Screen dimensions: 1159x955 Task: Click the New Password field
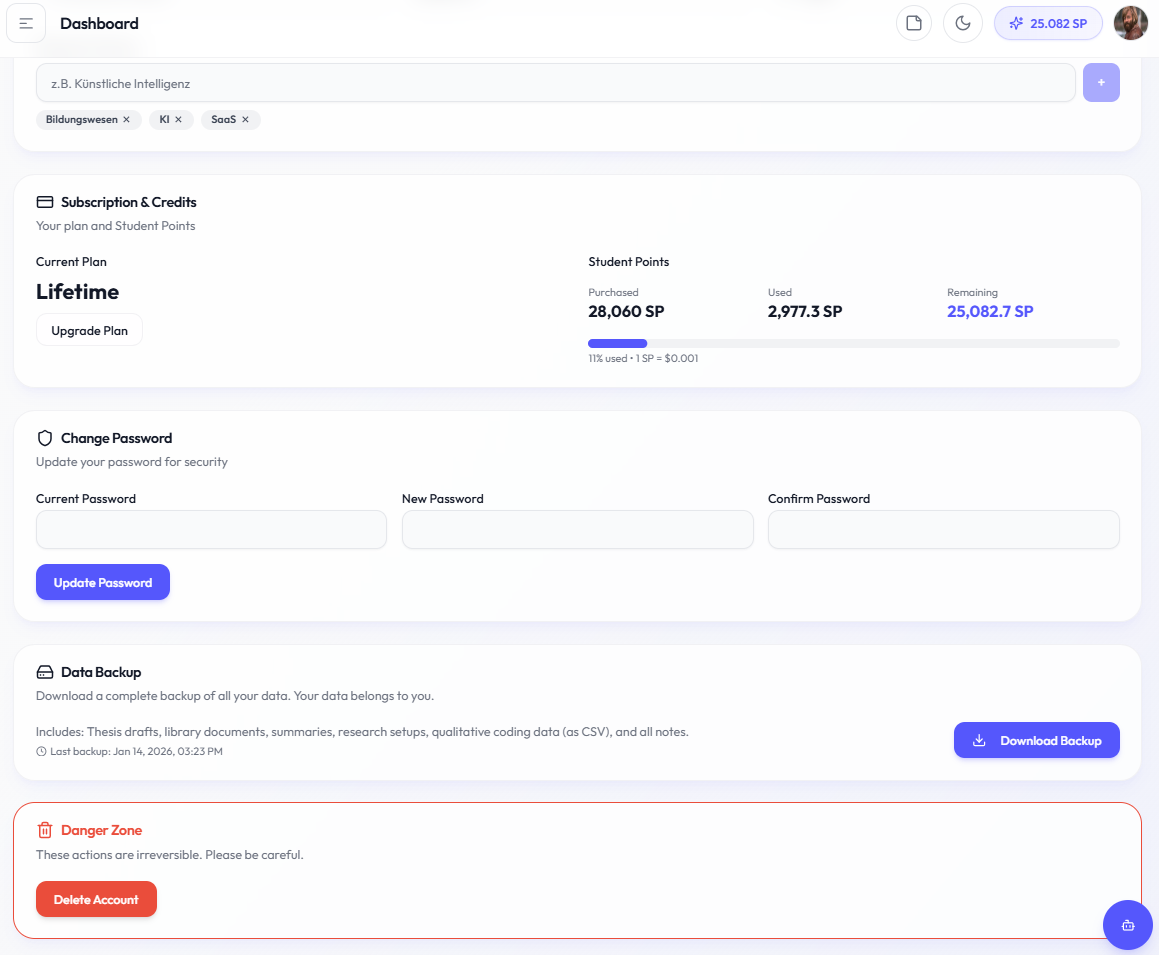point(577,529)
